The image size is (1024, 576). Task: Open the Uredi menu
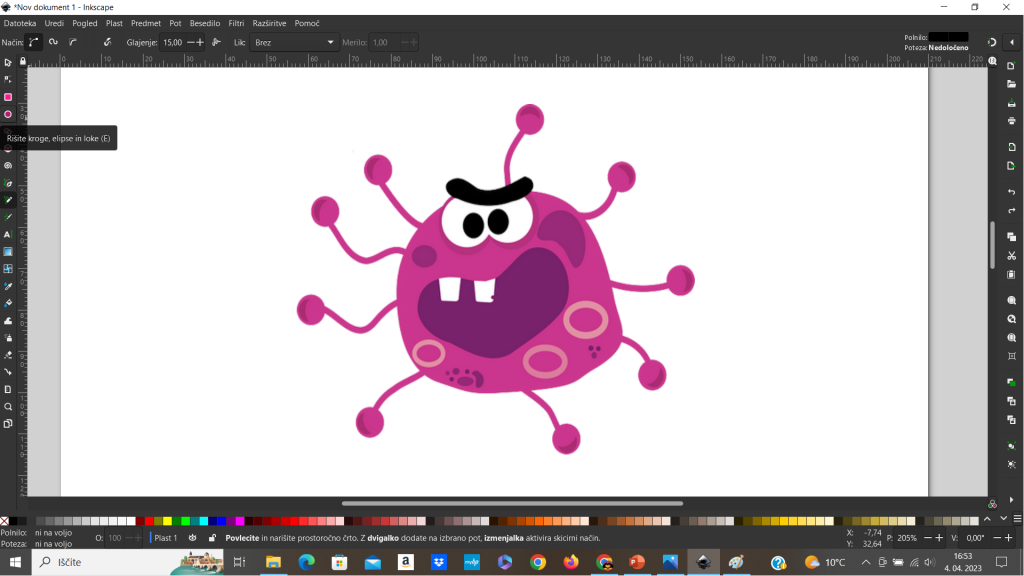pos(54,23)
